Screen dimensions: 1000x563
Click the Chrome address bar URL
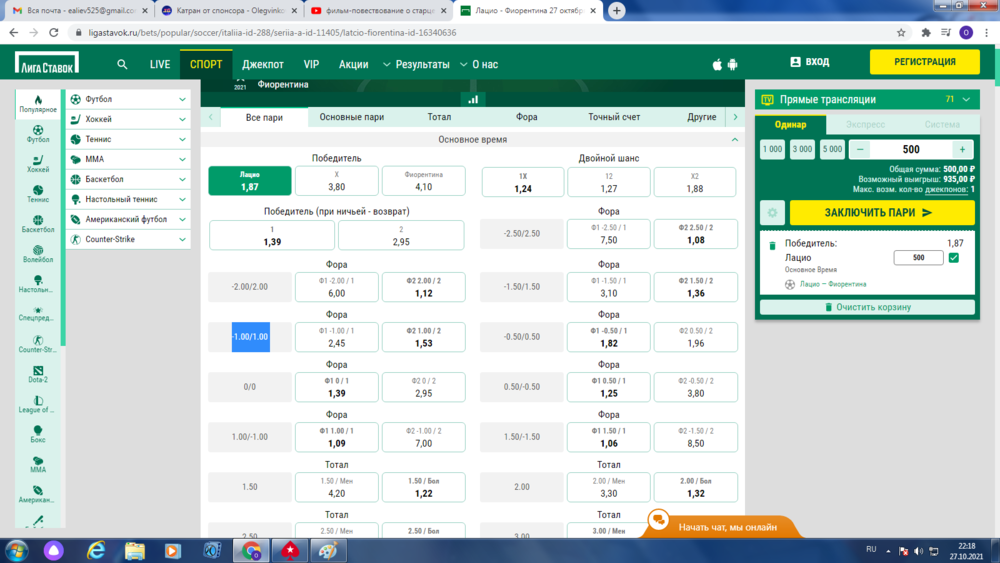pos(272,33)
